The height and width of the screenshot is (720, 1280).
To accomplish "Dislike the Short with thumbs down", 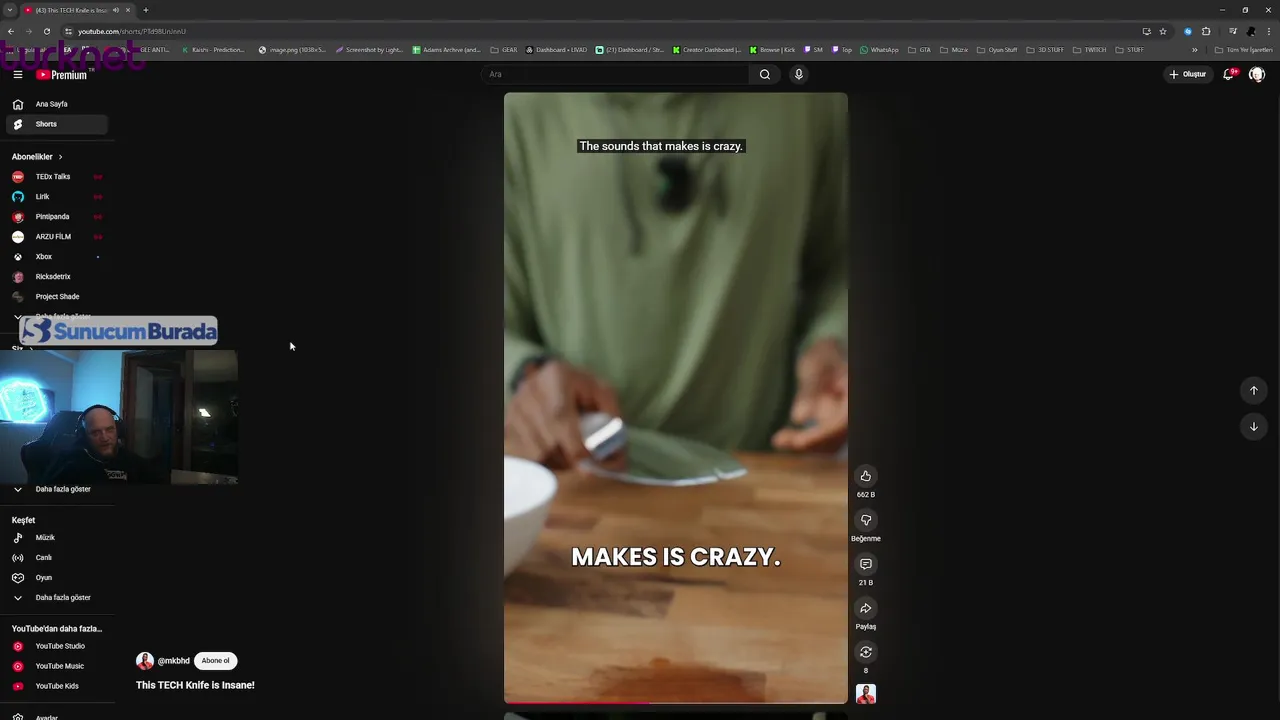I will [866, 520].
